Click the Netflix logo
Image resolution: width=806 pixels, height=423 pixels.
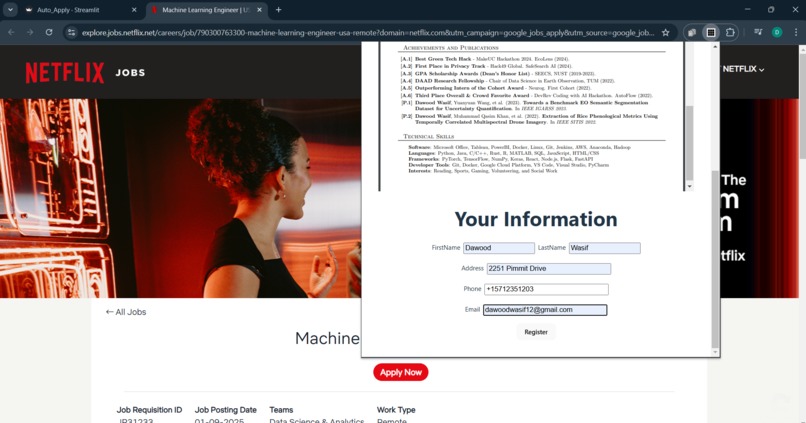click(65, 73)
